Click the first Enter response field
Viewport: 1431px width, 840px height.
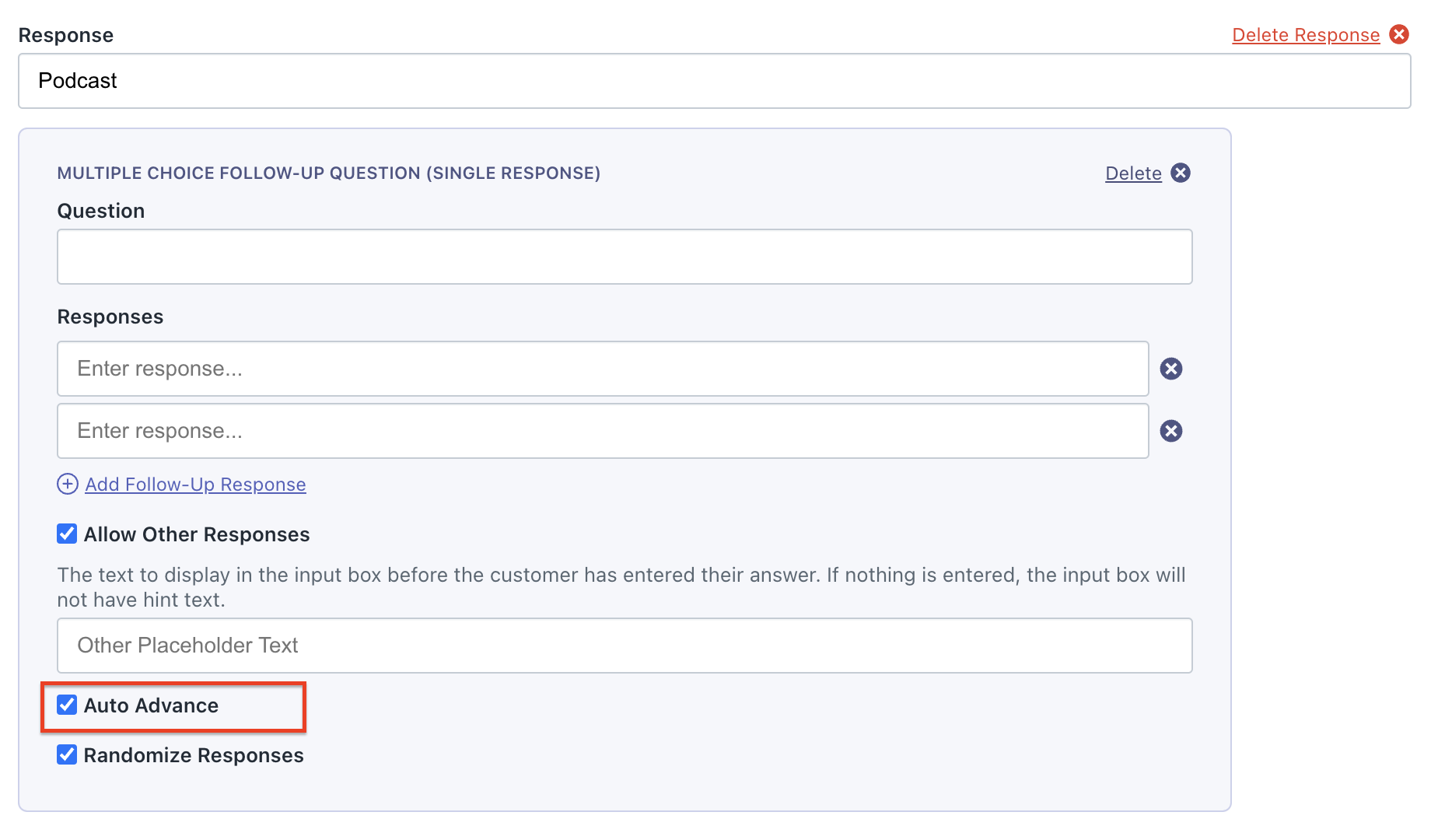[x=603, y=369]
